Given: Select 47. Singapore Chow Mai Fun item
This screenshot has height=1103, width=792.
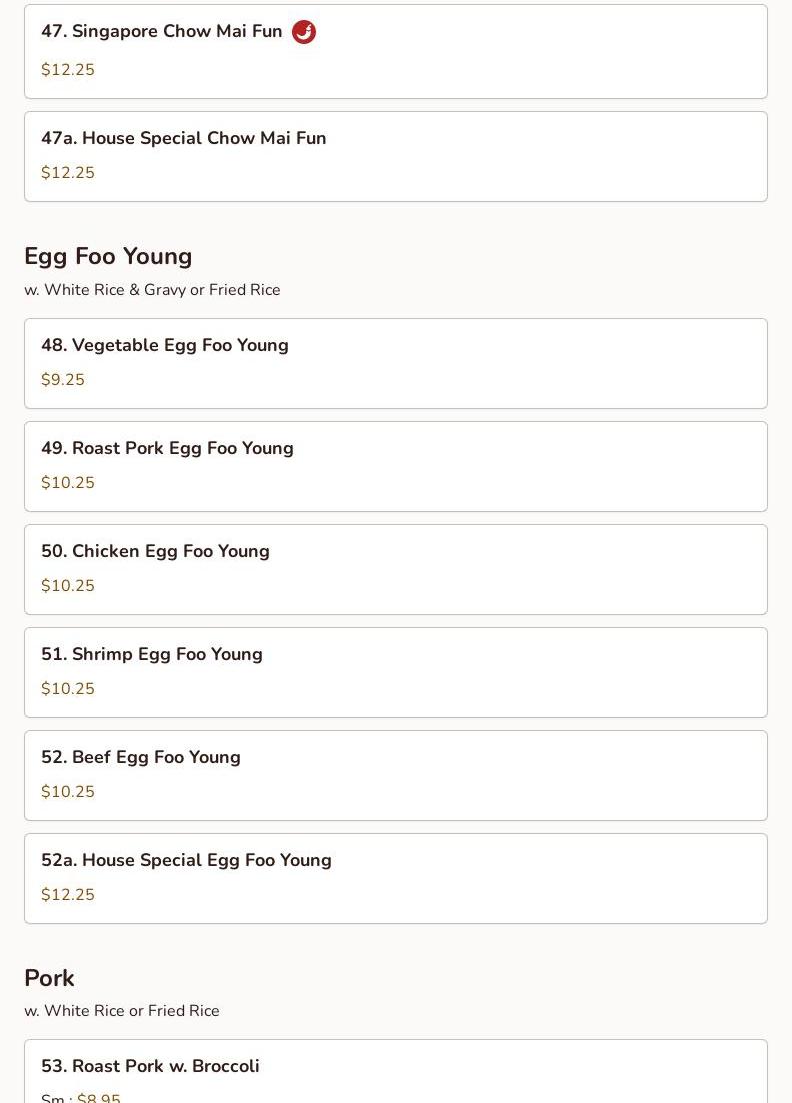Looking at the screenshot, I should click(161, 32).
